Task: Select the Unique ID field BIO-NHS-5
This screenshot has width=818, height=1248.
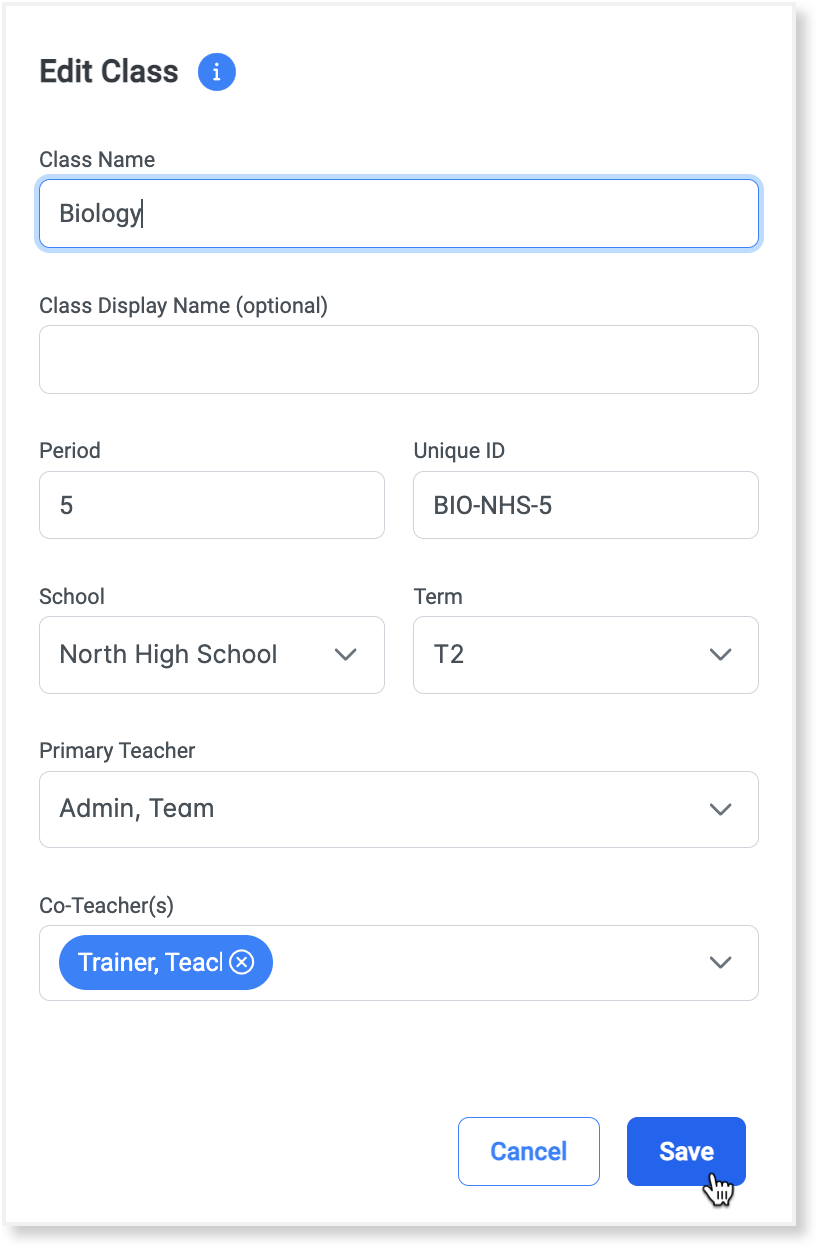Action: [x=585, y=505]
